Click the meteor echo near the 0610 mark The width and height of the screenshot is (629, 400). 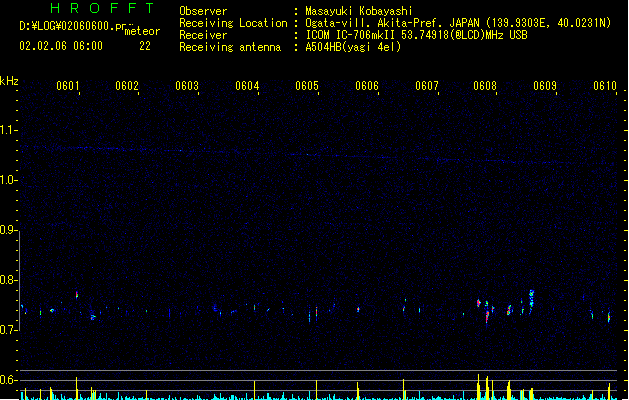coord(609,317)
